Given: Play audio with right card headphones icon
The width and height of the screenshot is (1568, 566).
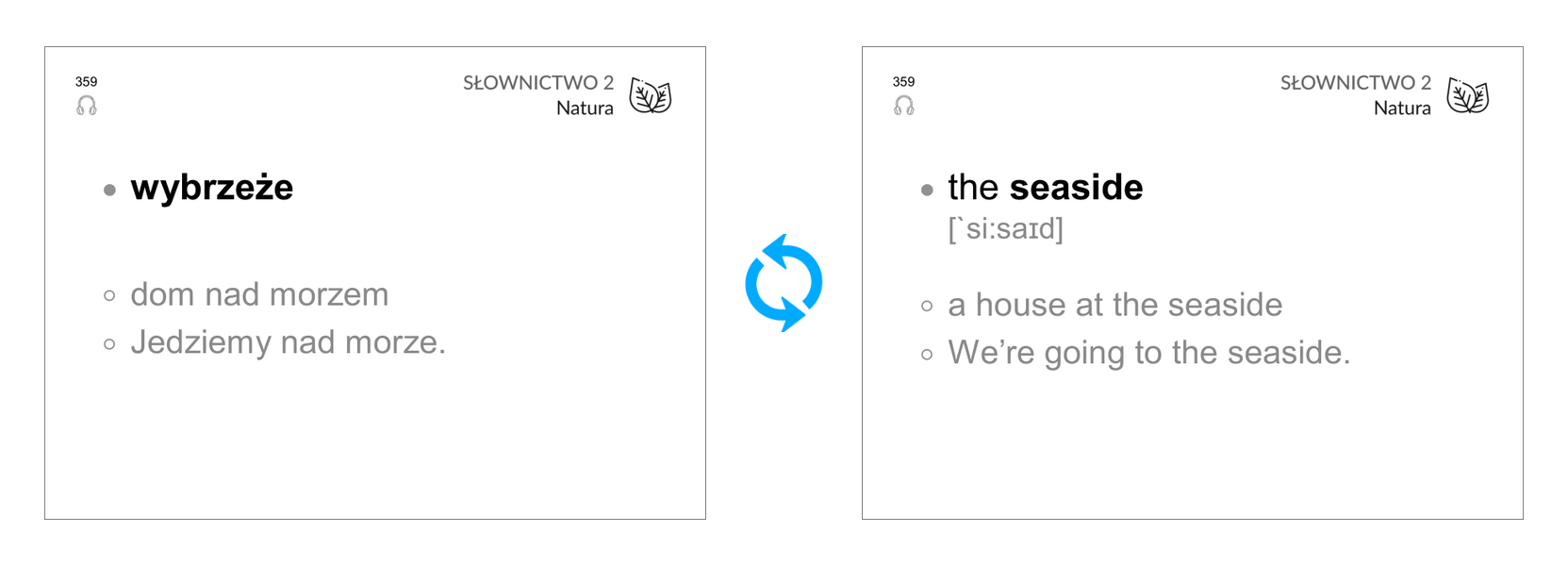Looking at the screenshot, I should pyautogui.click(x=904, y=106).
